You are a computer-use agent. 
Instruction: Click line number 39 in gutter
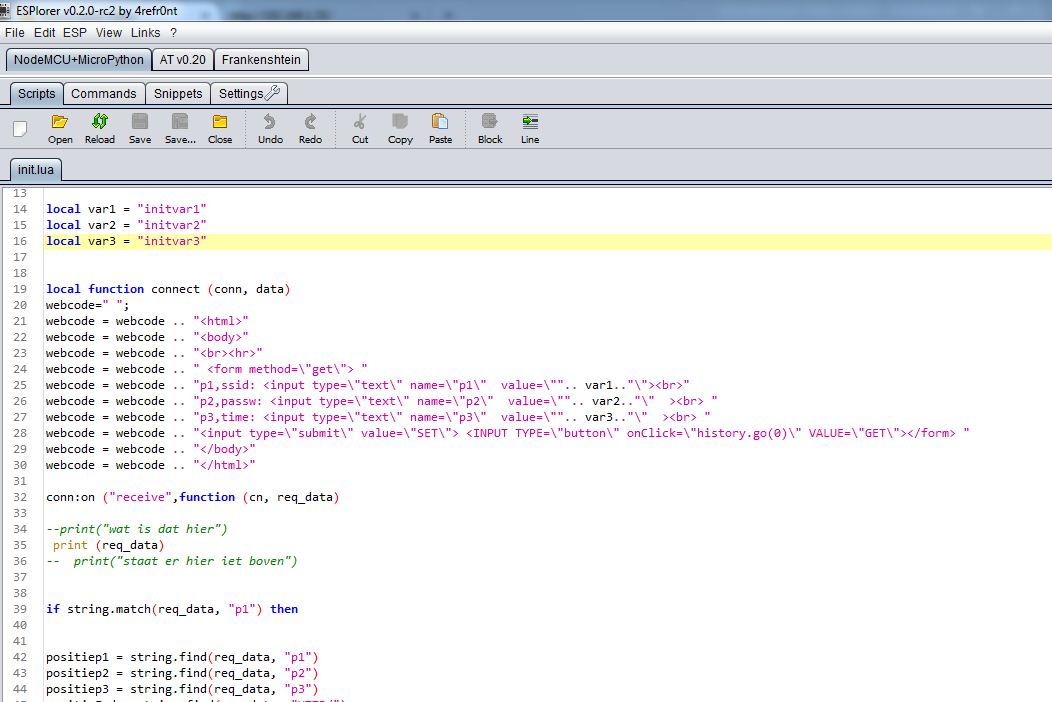pos(20,609)
